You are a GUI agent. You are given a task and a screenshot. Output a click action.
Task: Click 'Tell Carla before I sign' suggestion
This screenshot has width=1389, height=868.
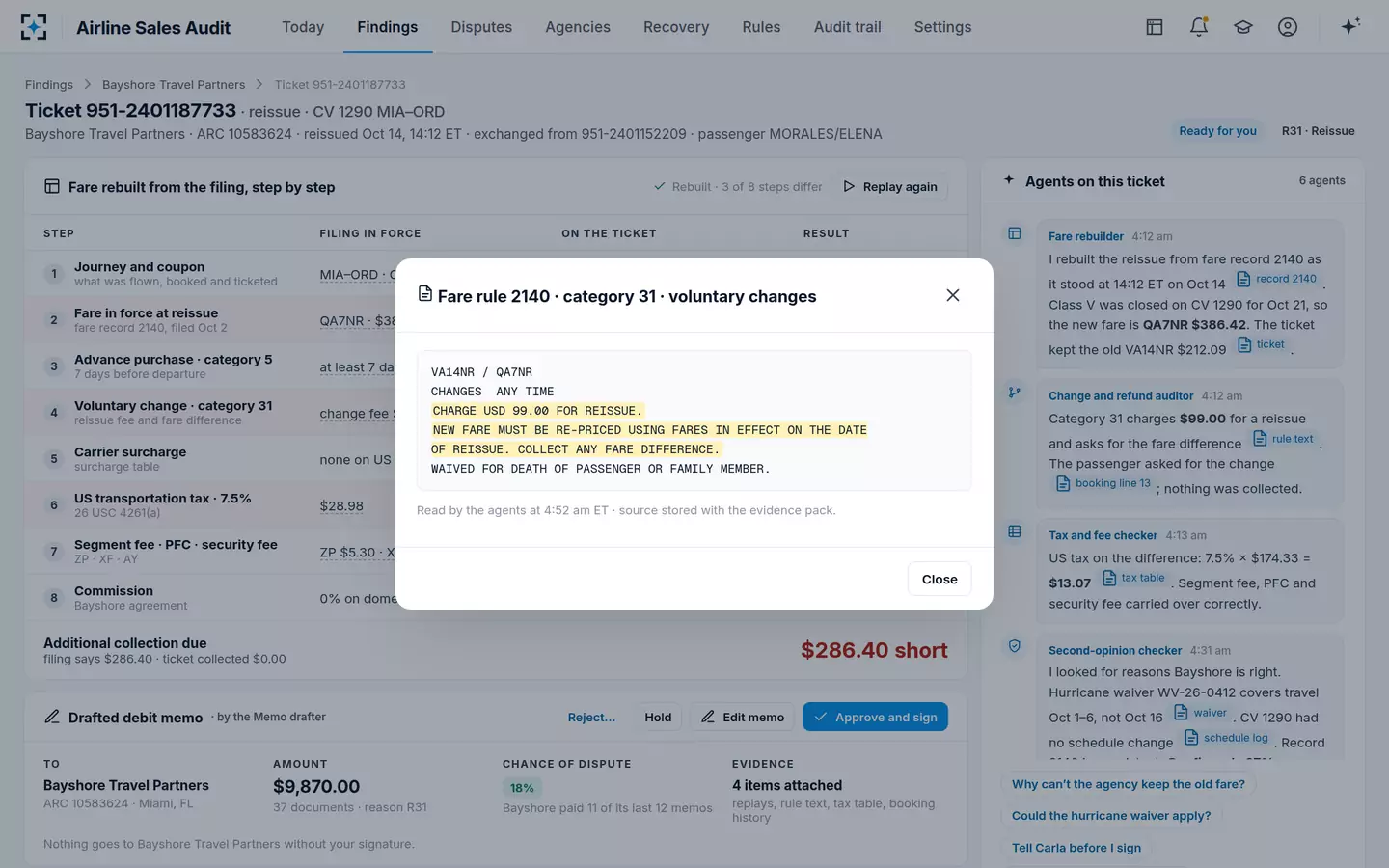tap(1076, 848)
